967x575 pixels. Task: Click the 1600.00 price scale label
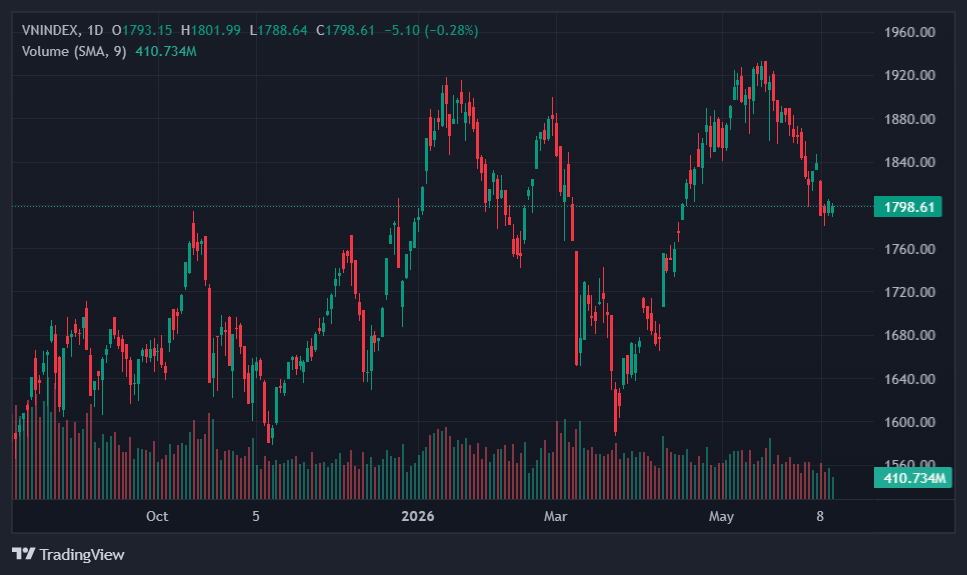[x=910, y=423]
